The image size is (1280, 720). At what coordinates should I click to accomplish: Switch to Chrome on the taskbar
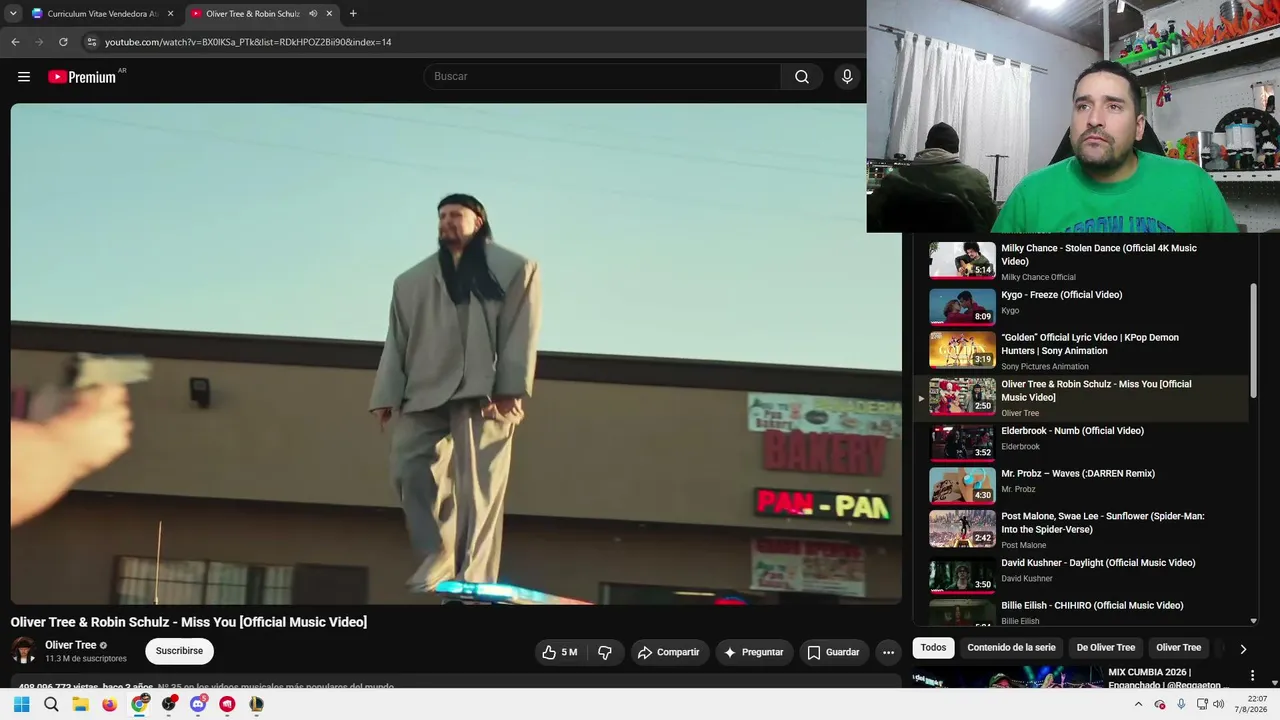(139, 704)
